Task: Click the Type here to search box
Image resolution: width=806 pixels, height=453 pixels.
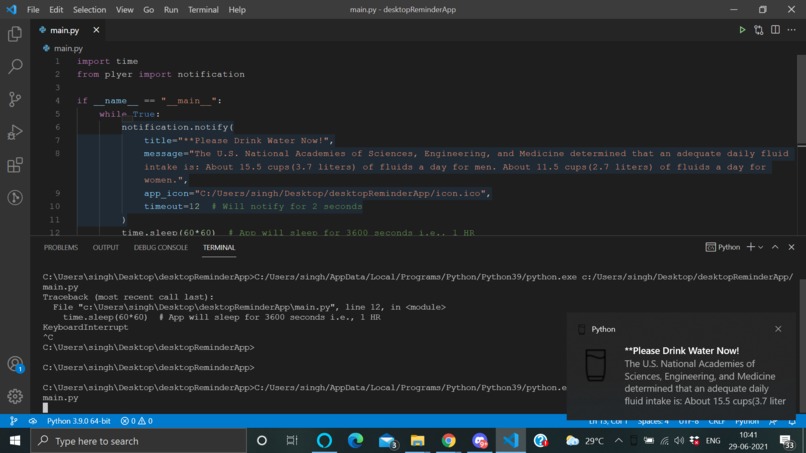Action: [x=139, y=441]
